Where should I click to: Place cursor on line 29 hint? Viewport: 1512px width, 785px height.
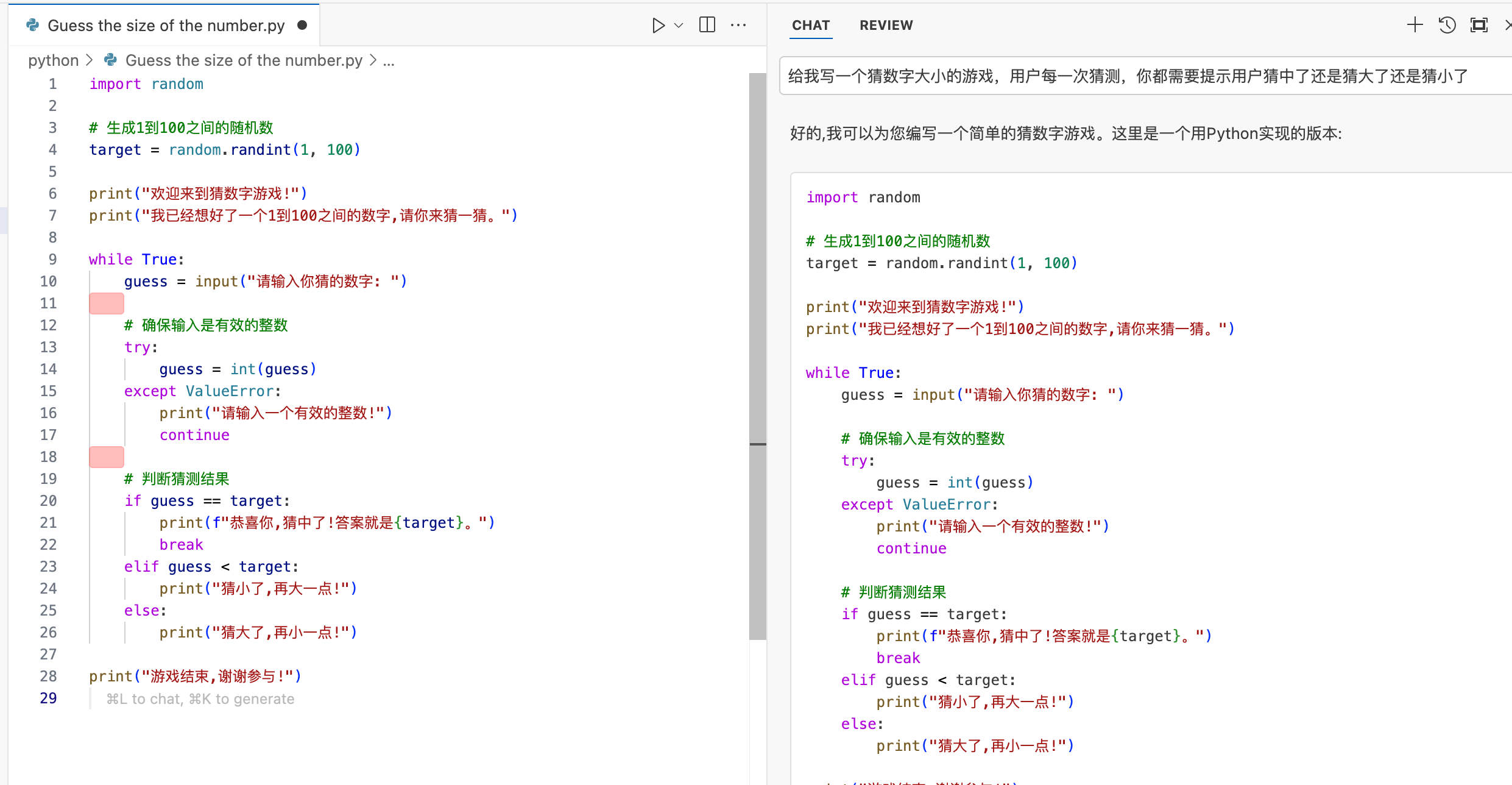[200, 699]
